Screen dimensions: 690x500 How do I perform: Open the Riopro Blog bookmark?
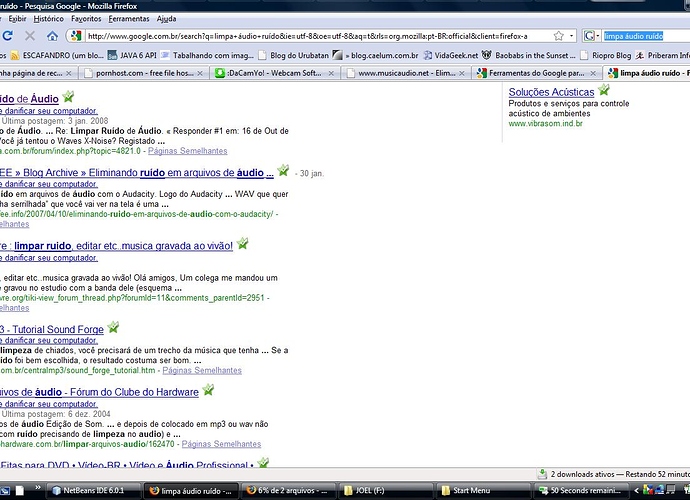(606, 55)
